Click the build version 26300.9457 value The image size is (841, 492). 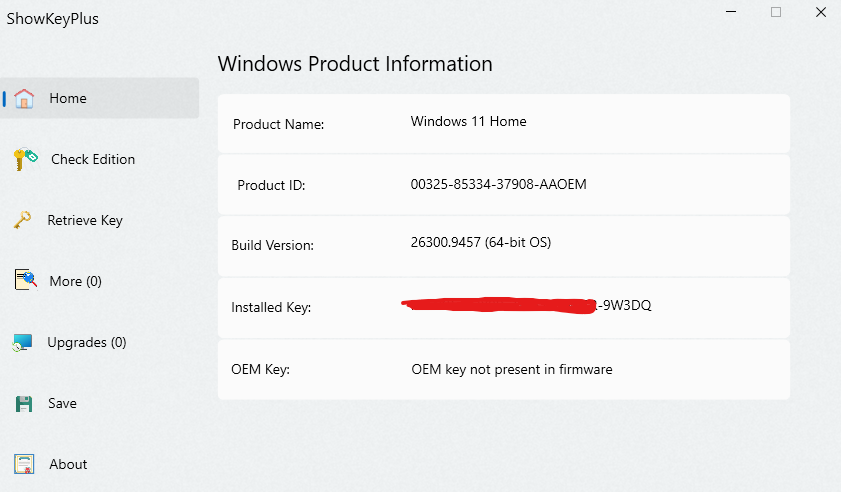click(481, 243)
